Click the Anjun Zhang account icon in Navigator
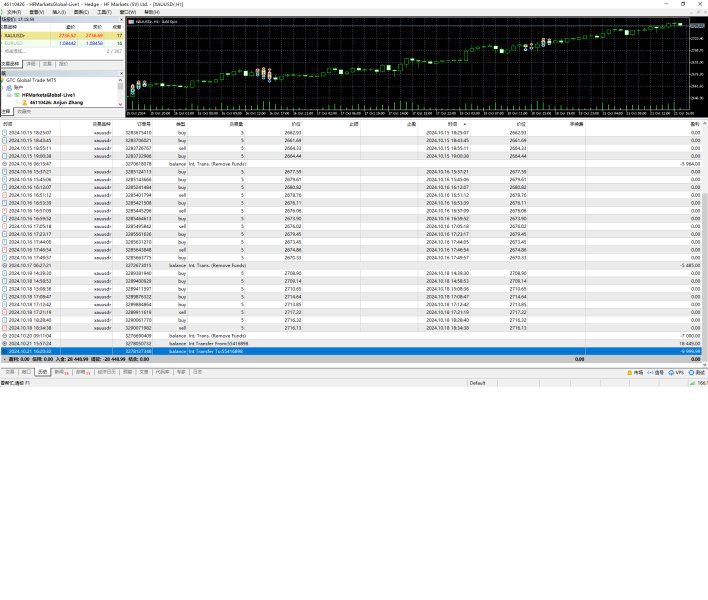 [x=22, y=102]
